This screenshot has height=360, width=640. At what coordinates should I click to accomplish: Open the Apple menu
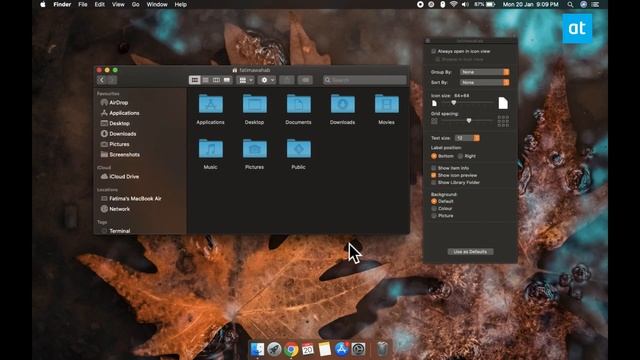[43, 4]
